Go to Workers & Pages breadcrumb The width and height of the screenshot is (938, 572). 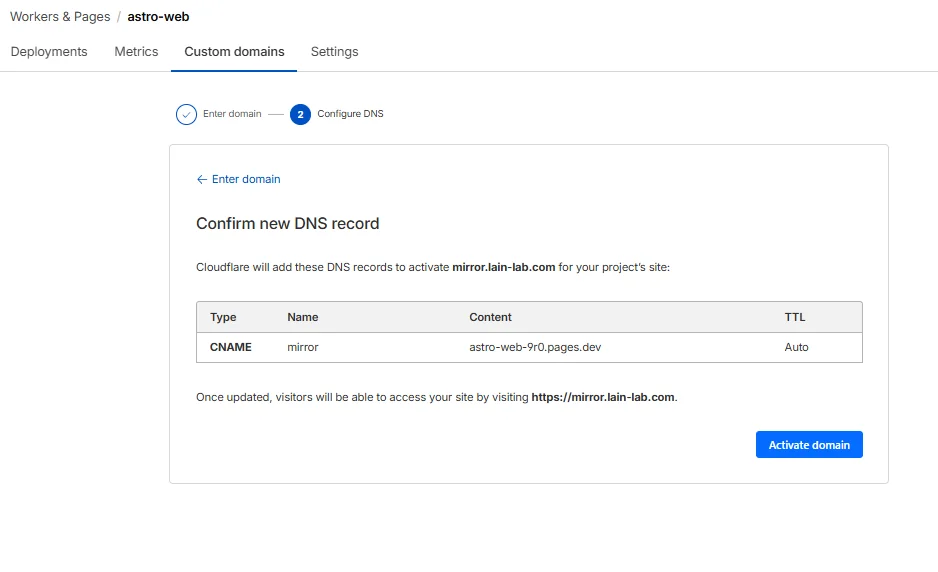60,17
